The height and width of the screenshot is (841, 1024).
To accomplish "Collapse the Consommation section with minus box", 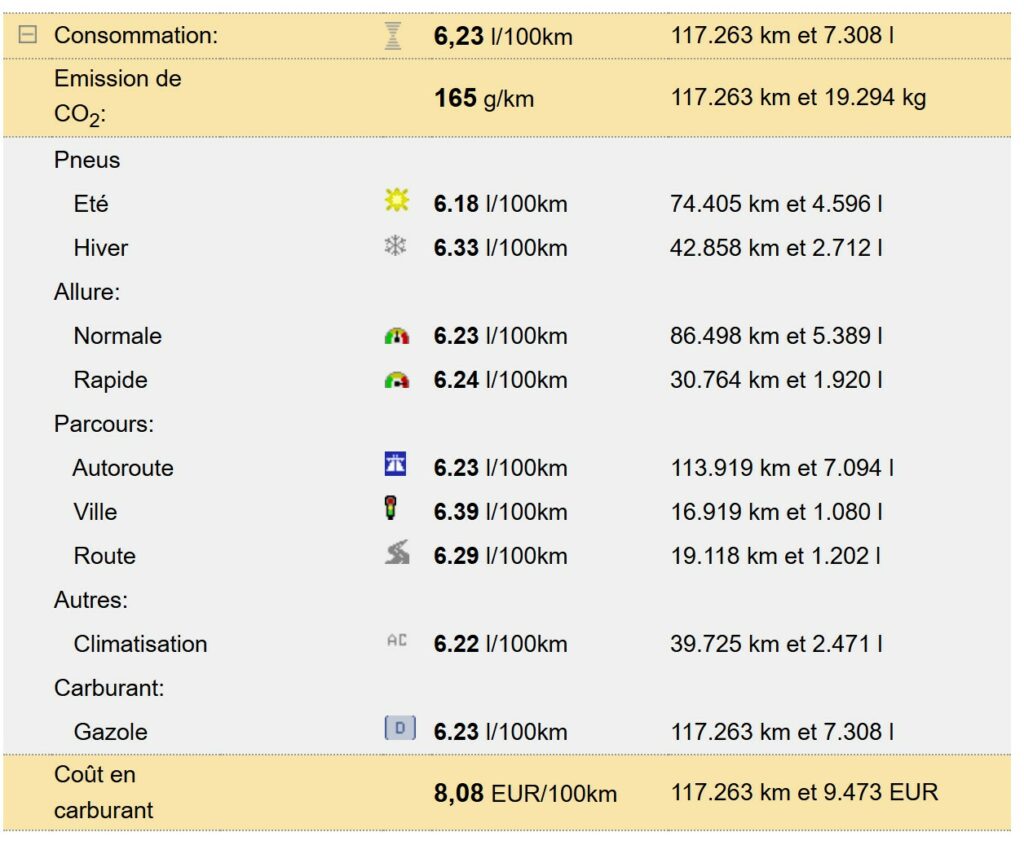I will [x=28, y=35].
